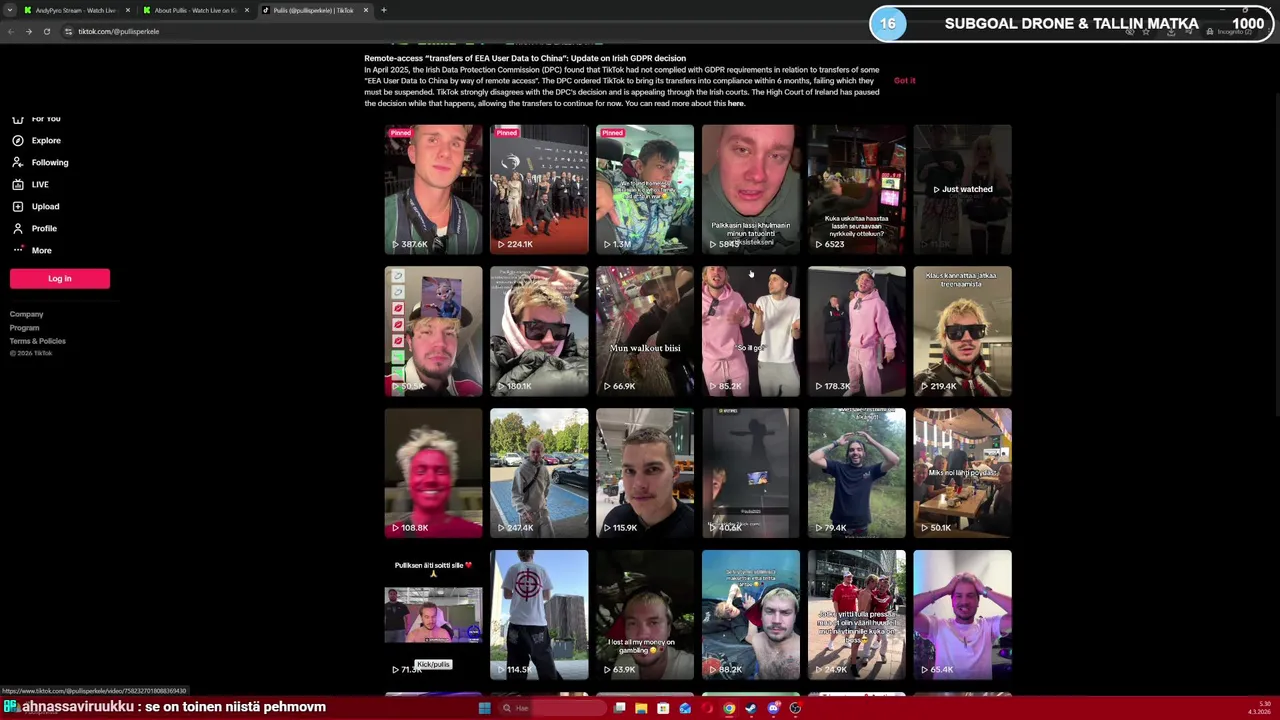
Task: Open the video with 219.4K views
Action: click(963, 330)
